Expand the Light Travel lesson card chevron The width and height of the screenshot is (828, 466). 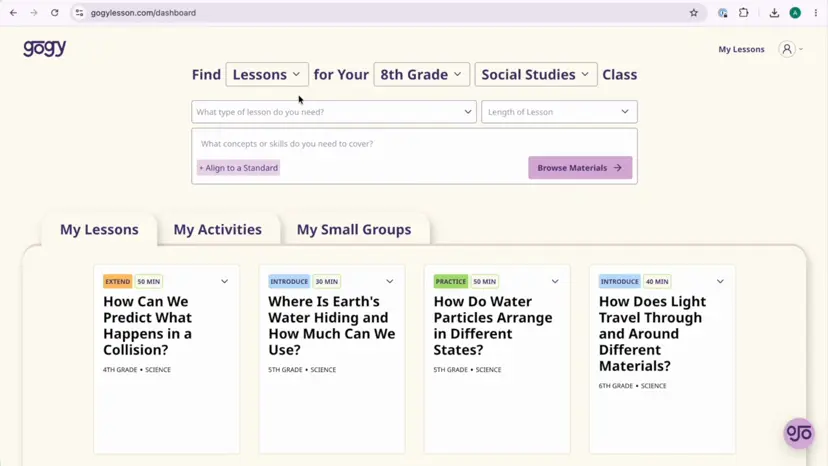pyautogui.click(x=720, y=282)
